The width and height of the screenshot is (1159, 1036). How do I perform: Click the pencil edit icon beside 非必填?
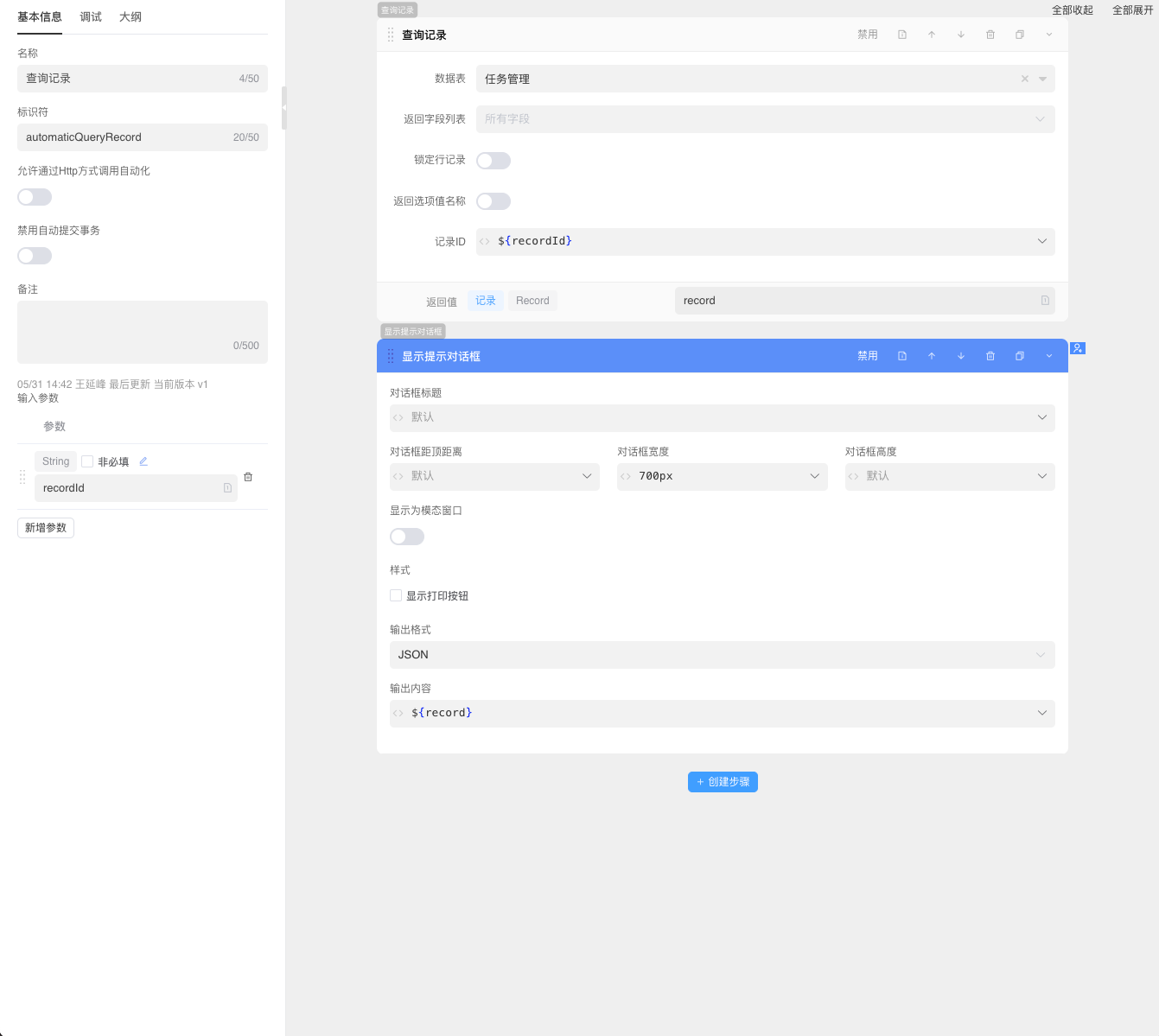[x=143, y=461]
